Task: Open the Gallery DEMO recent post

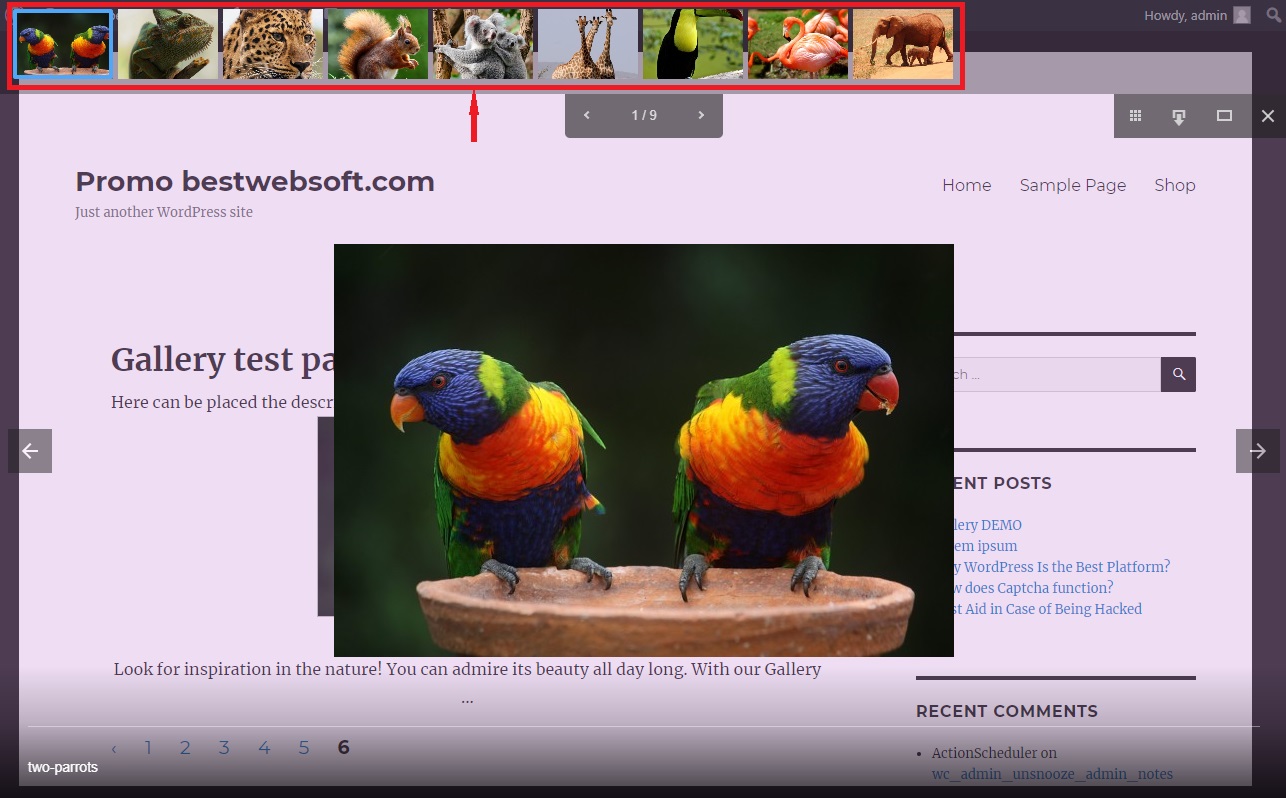Action: (988, 525)
